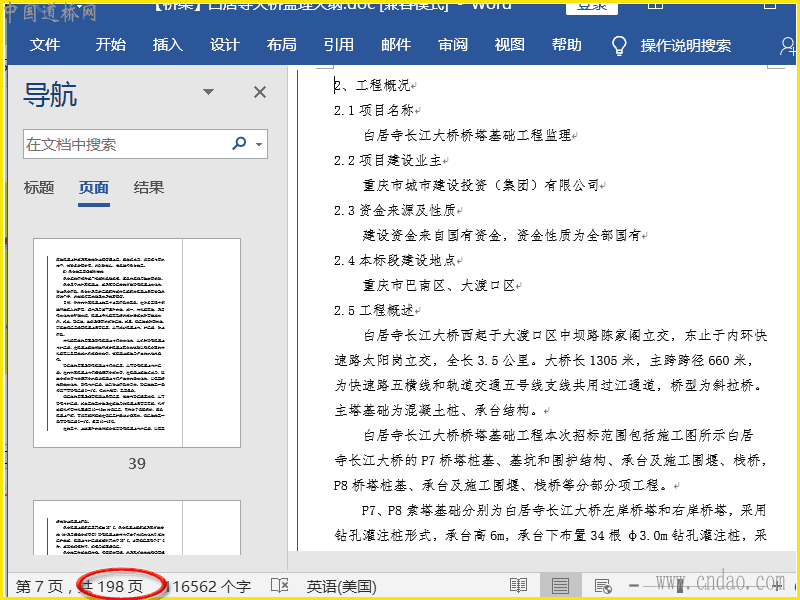
Task: Click the heading 2、工程概况
Action: tap(372, 85)
